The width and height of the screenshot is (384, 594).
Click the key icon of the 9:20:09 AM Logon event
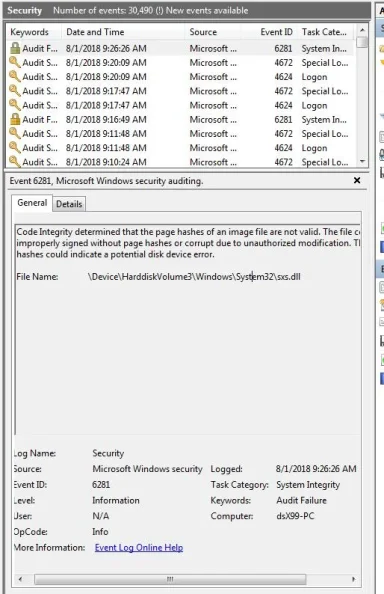tap(15, 77)
